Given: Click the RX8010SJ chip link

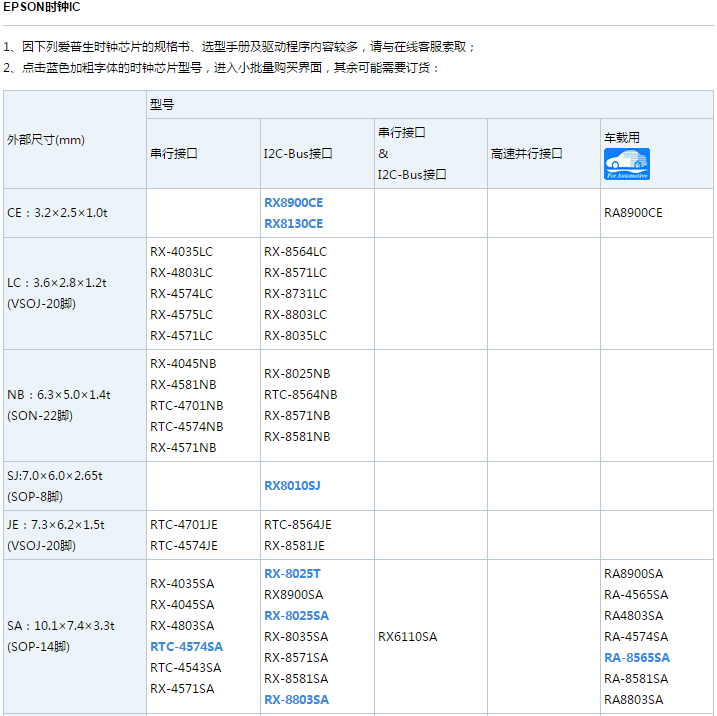Looking at the screenshot, I should (292, 486).
